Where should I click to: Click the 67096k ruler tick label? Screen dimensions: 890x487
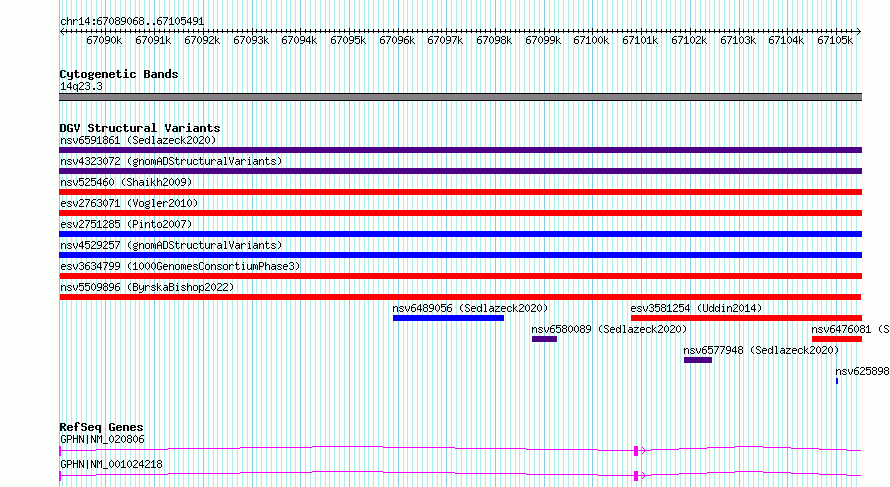397,40
